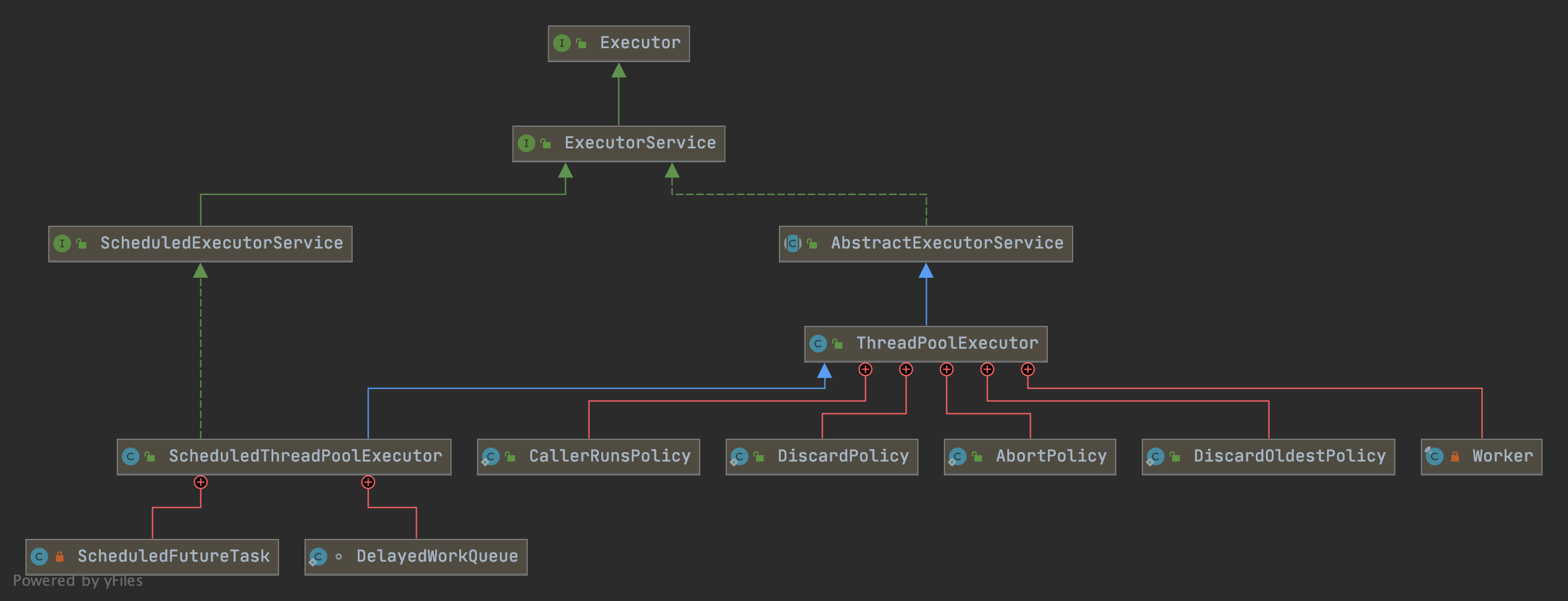Click interface icon on ScheduledExecutorService
1568x601 pixels.
tap(62, 243)
